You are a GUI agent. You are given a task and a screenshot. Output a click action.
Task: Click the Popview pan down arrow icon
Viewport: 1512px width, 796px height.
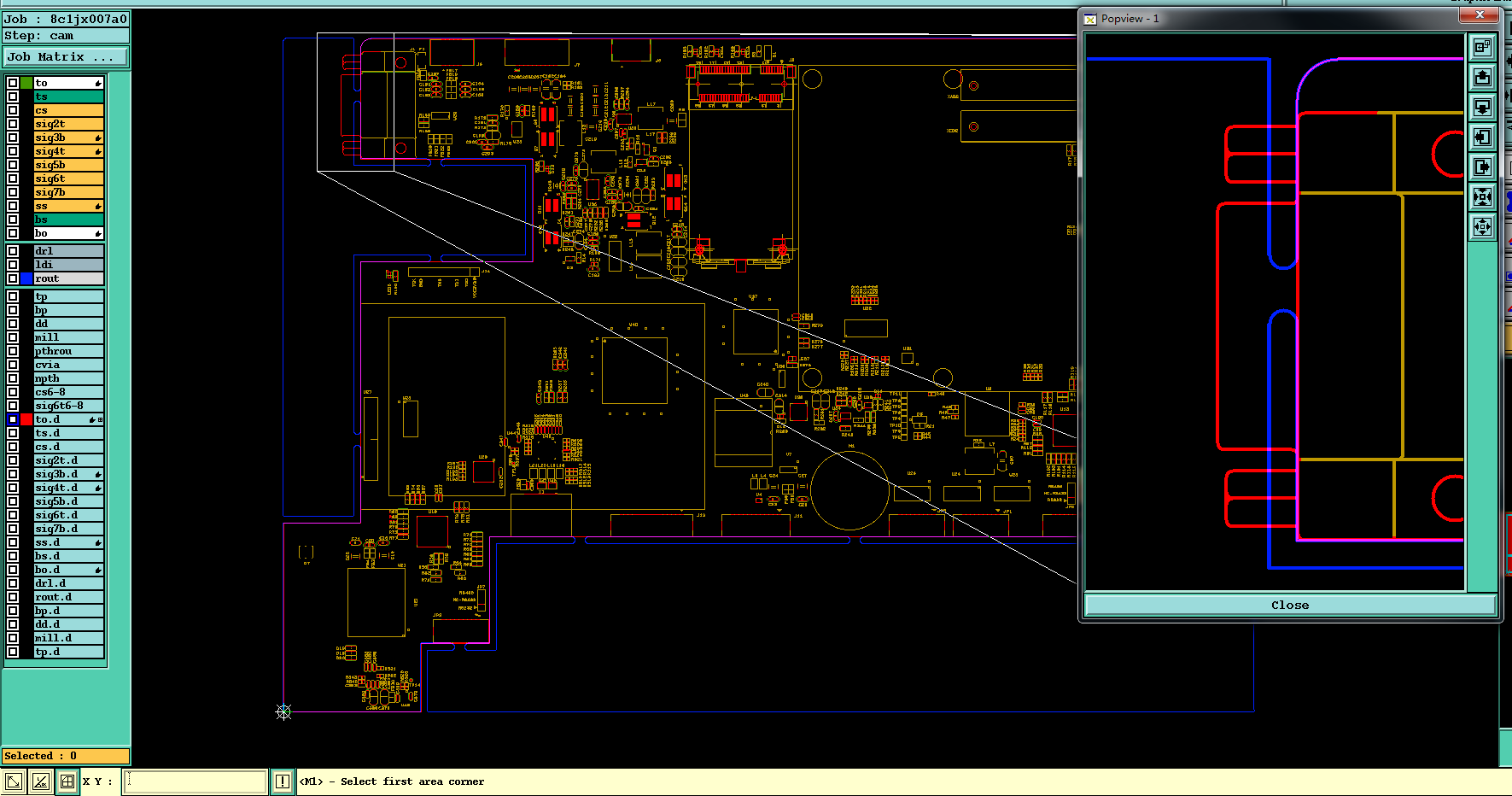coord(1482,107)
